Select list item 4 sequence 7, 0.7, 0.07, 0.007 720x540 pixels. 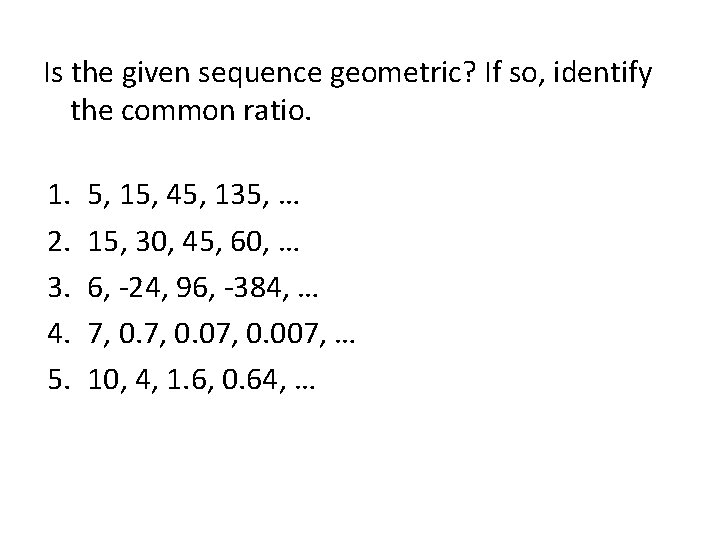[221, 333]
